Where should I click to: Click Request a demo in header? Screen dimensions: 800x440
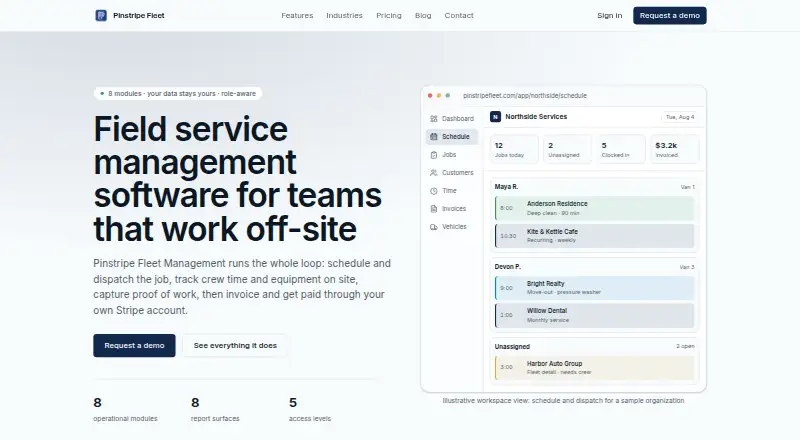(x=670, y=15)
